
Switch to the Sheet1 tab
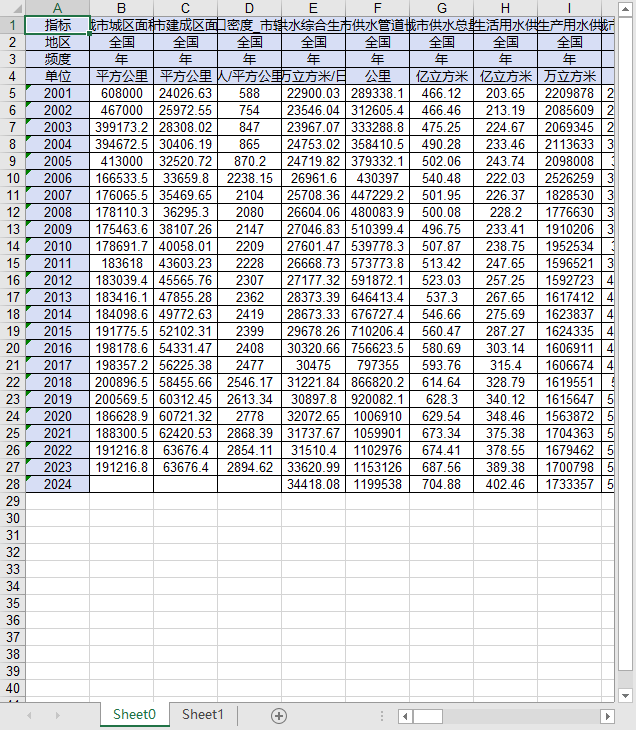[203, 715]
